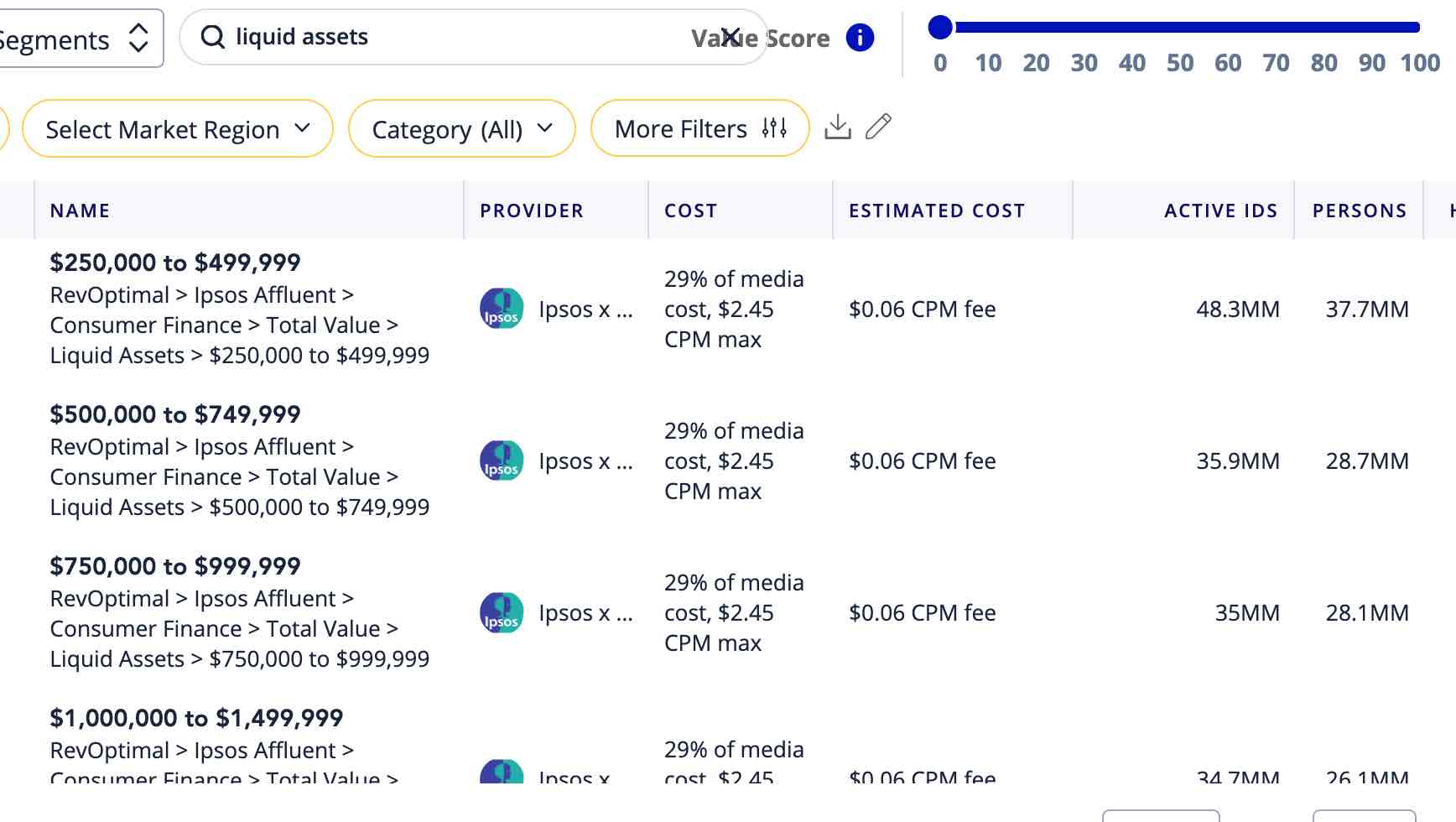Select the $1,000,000 to $1,499,999 segment
This screenshot has height=822, width=1456.
click(x=196, y=718)
